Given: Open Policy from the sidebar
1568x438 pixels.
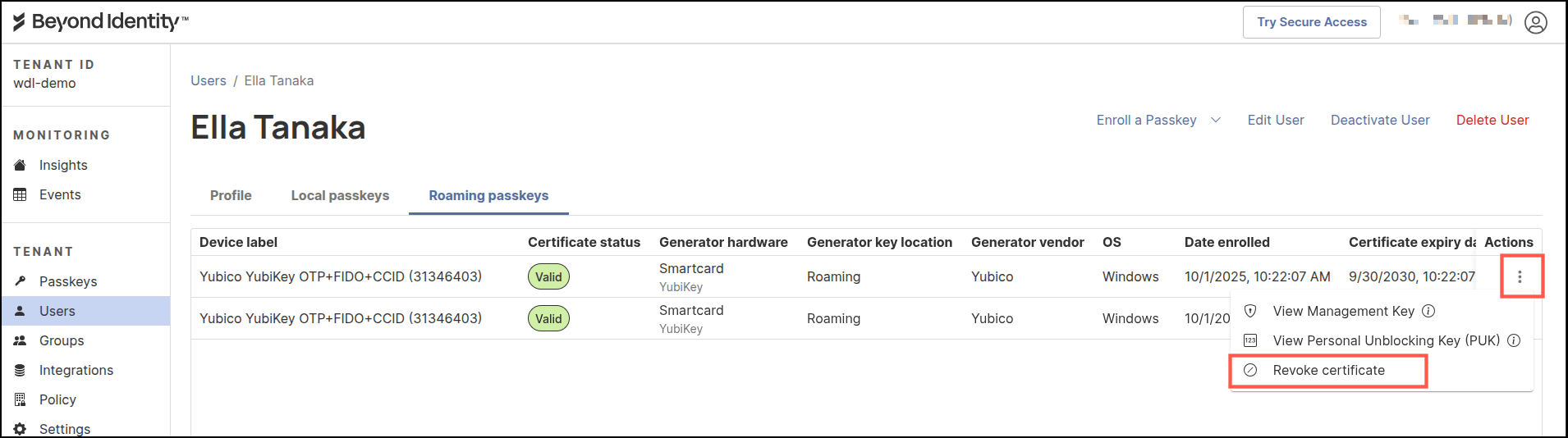Looking at the screenshot, I should (57, 399).
